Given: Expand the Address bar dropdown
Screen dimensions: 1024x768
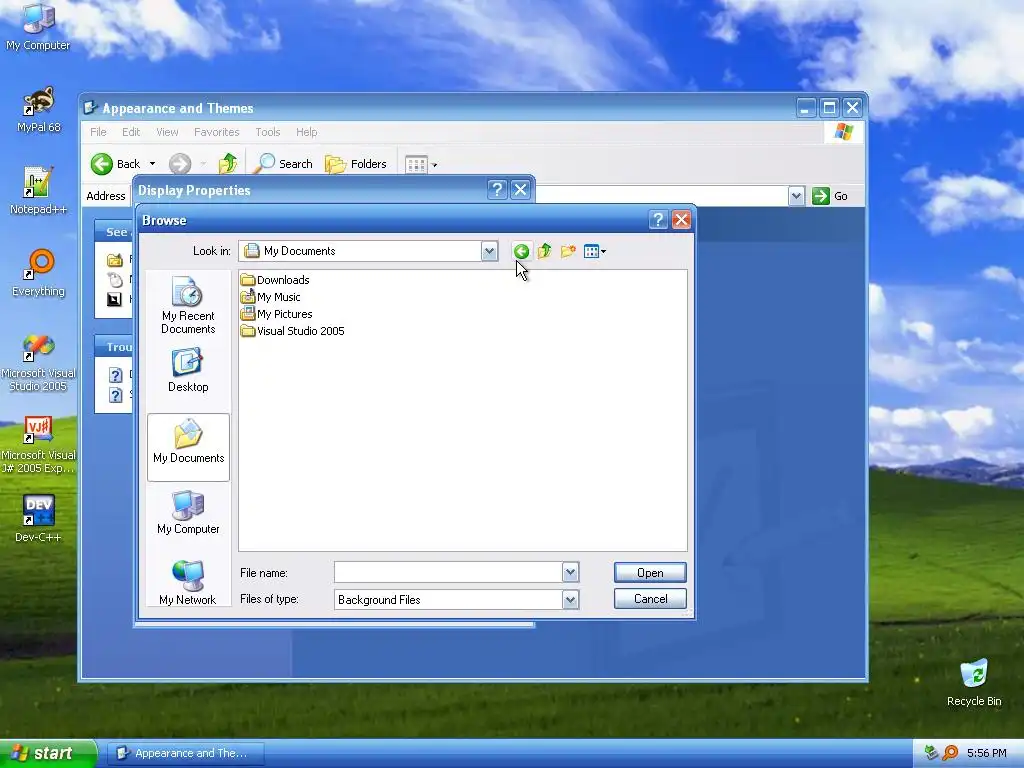Looking at the screenshot, I should pyautogui.click(x=796, y=196).
